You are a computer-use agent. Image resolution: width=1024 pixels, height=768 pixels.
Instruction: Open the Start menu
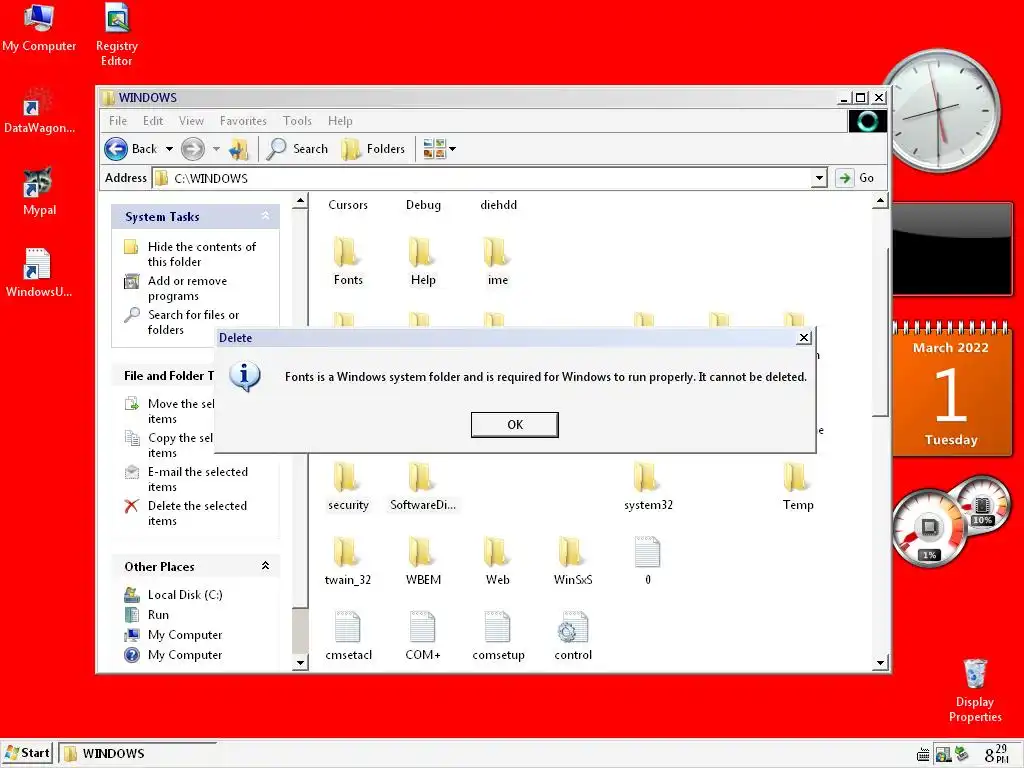(x=27, y=753)
